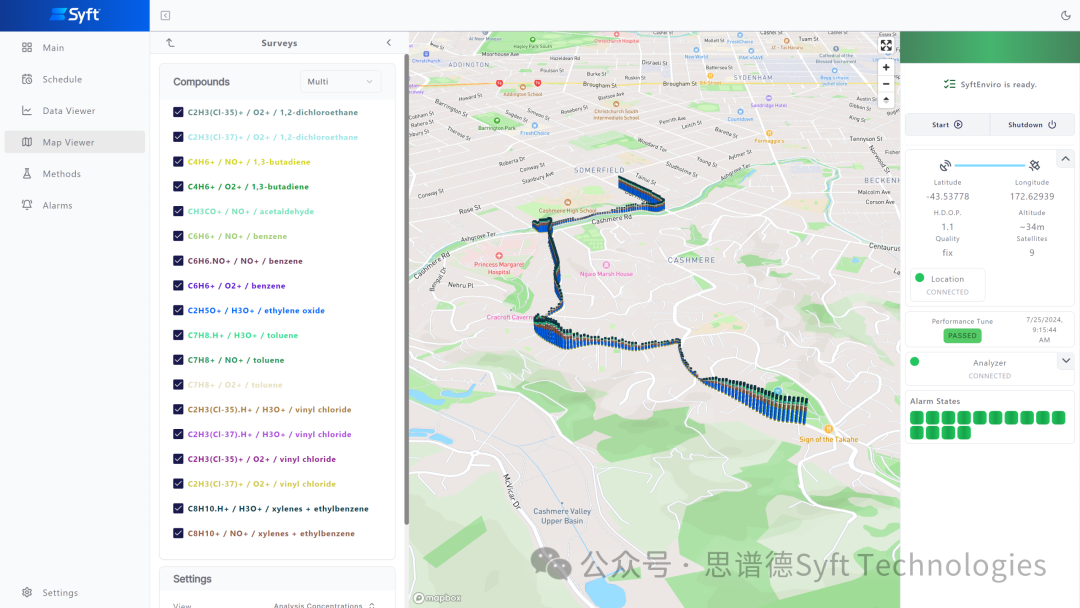The image size is (1080, 608).
Task: Click the Mapbox logo
Action: coord(437,598)
